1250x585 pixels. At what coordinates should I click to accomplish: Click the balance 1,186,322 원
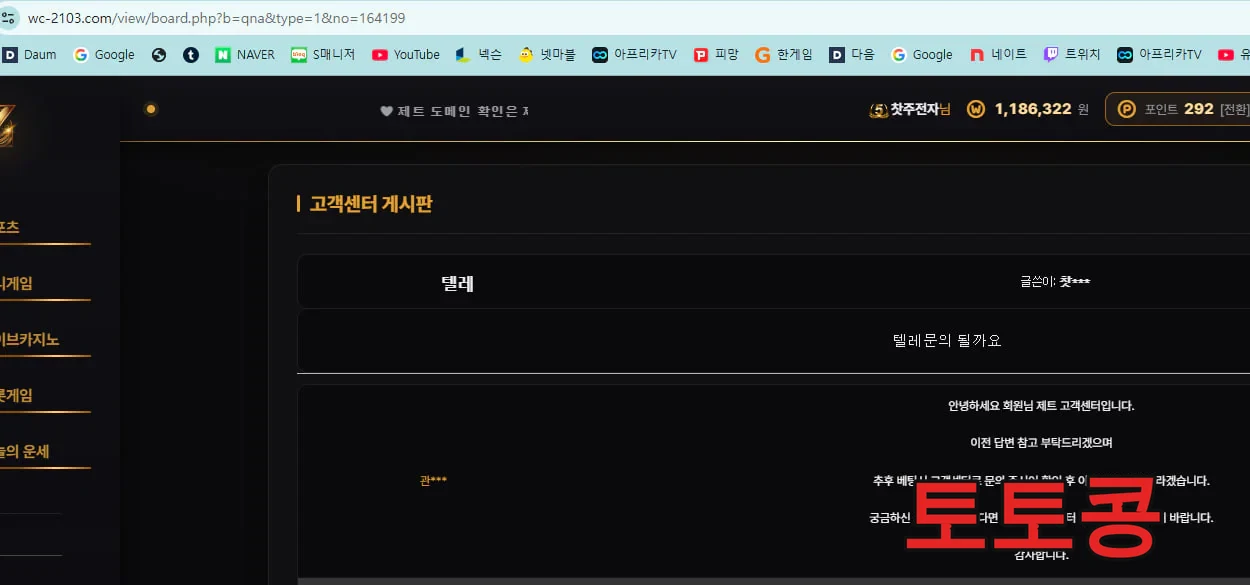click(1041, 109)
